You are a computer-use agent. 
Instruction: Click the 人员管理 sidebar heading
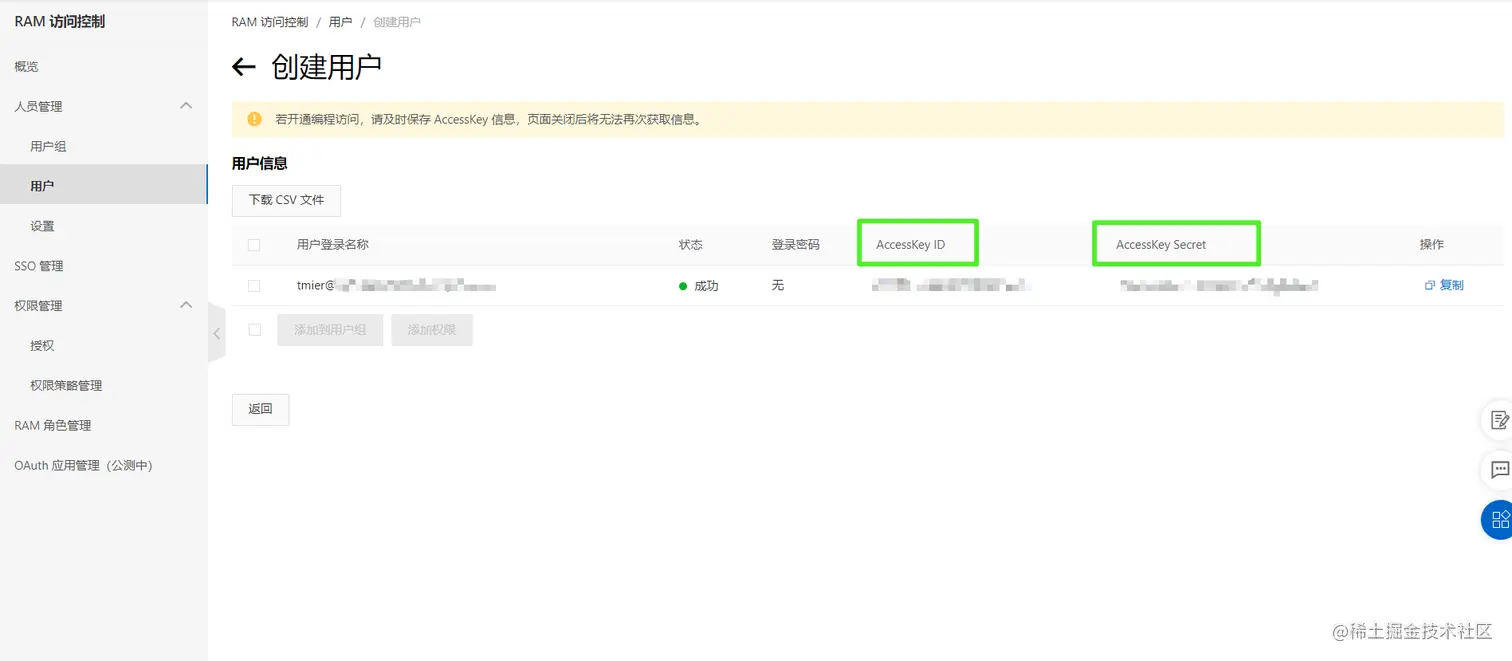click(x=38, y=107)
